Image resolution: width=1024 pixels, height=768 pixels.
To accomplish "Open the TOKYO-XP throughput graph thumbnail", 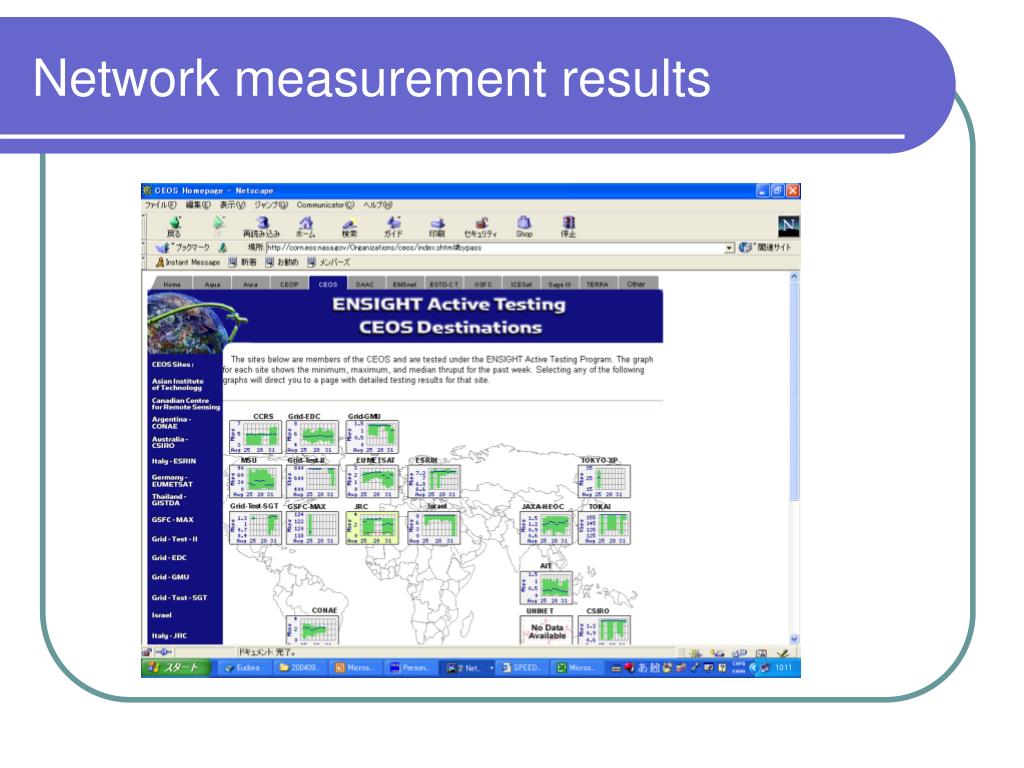I will click(604, 481).
